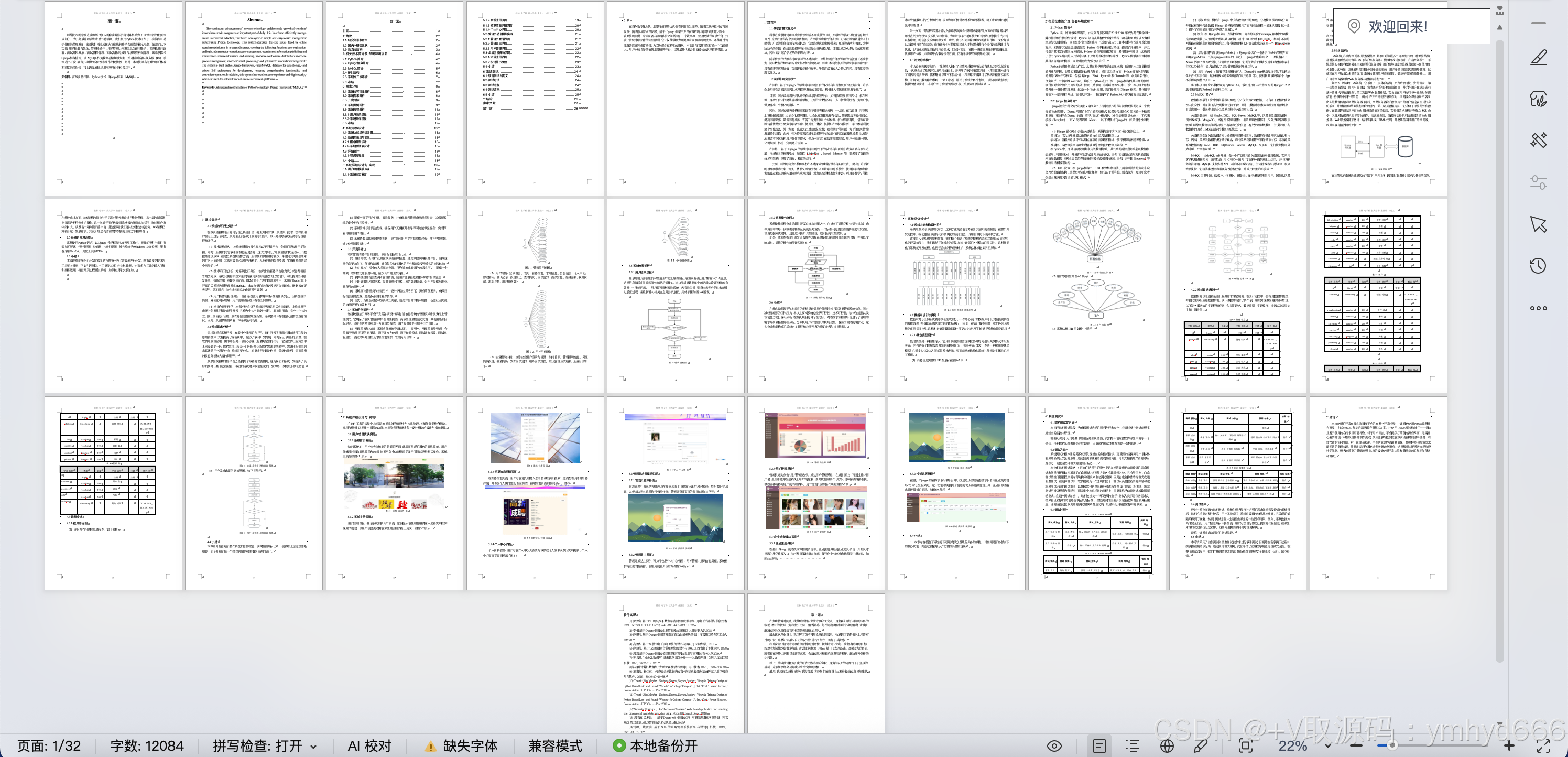Select the arrow pointer tool in sidebar
Viewport: 1568px width, 757px height.
coord(1538,224)
